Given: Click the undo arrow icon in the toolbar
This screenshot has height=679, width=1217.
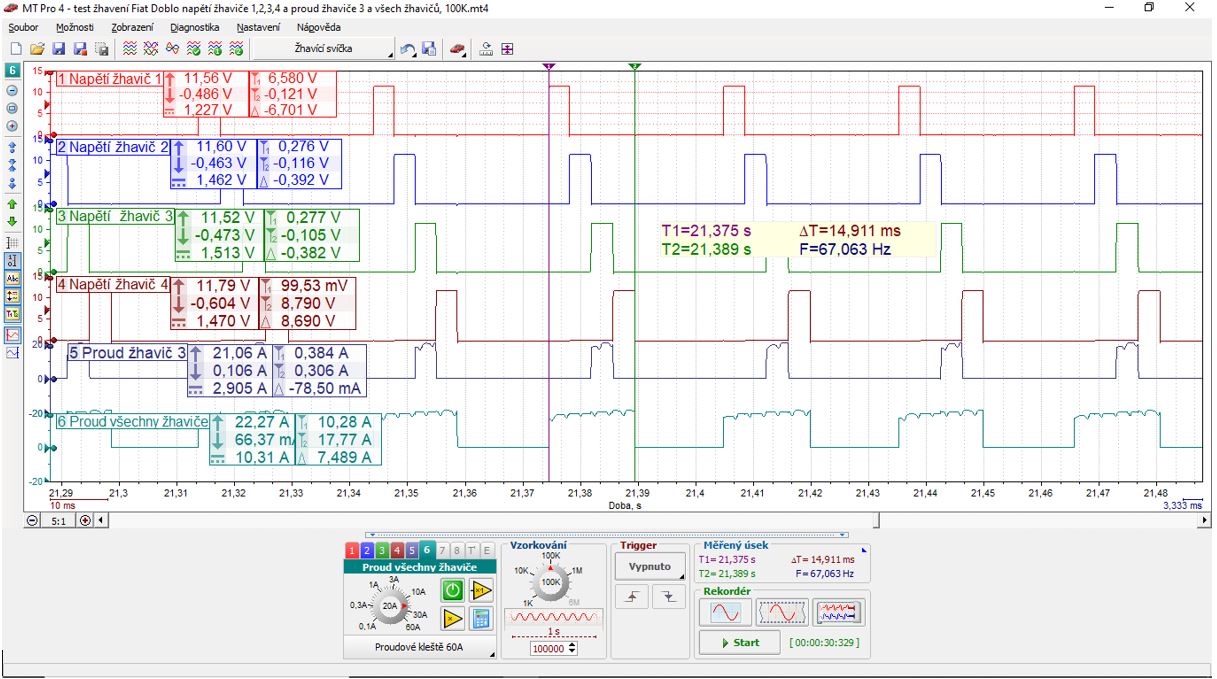Looking at the screenshot, I should (x=407, y=48).
